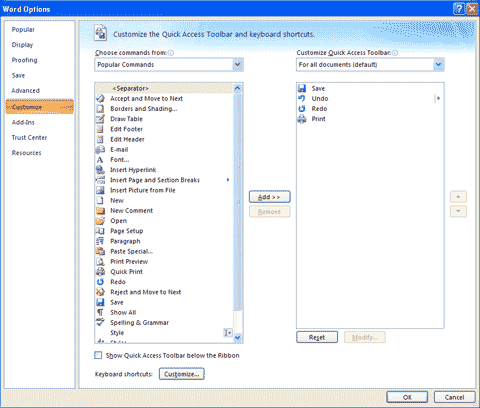Select the New Comment icon
The height and width of the screenshot is (408, 480).
coord(100,211)
